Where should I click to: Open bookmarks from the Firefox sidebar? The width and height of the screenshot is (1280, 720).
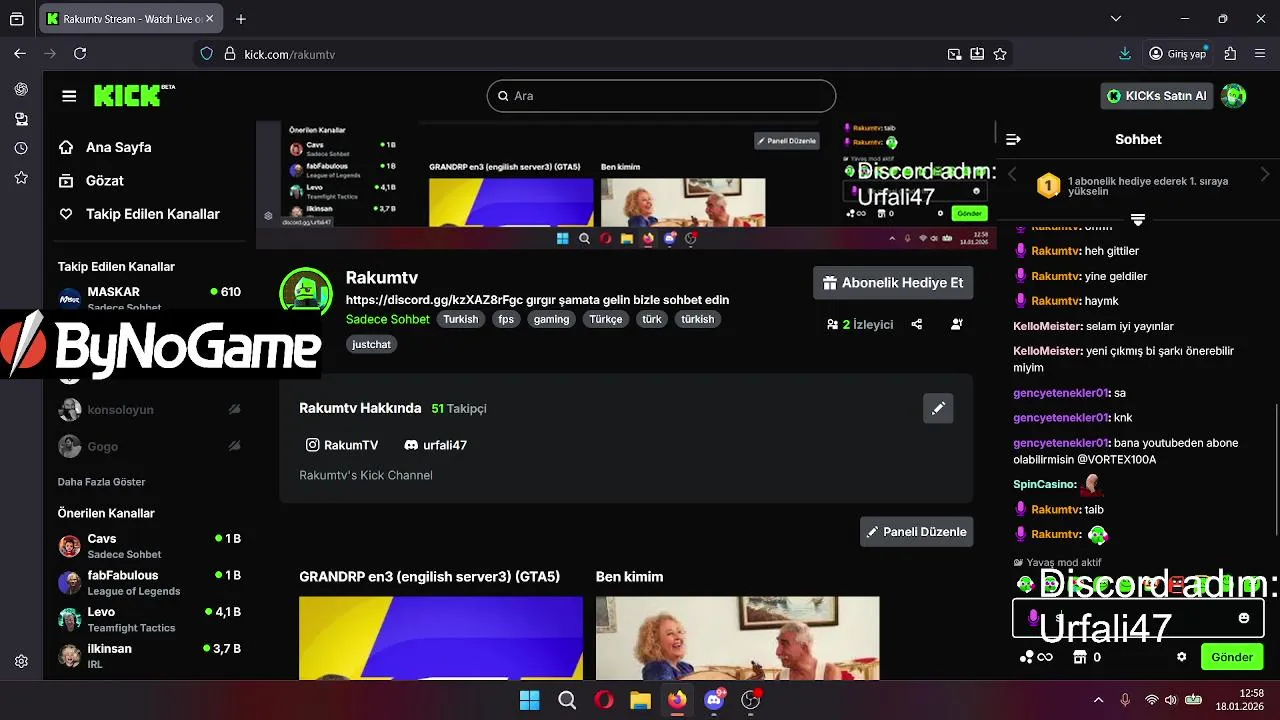(21, 177)
